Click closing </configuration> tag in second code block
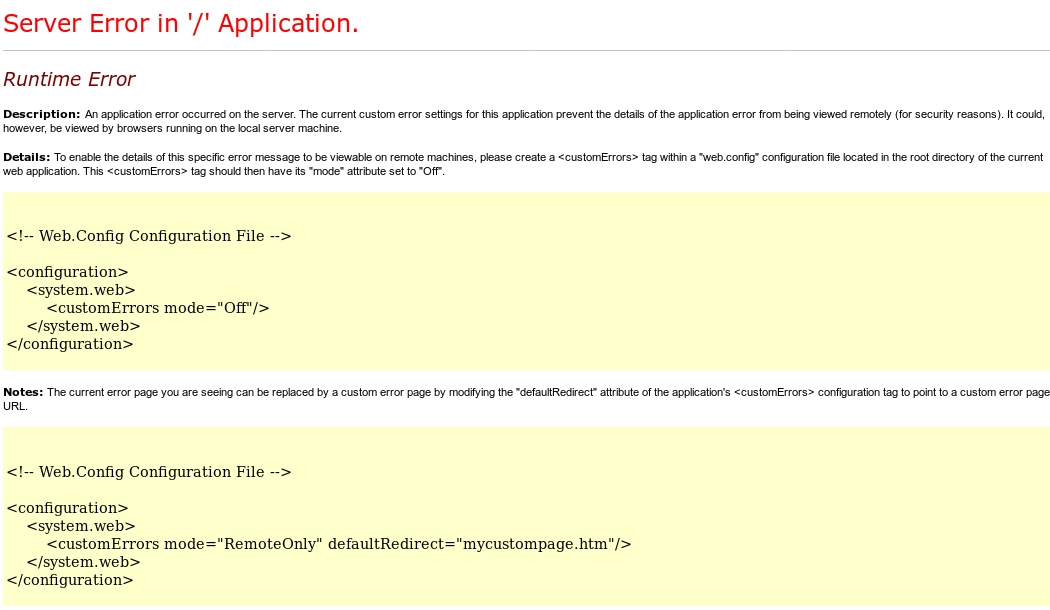Screen dimensions: 1050x610 tap(69, 580)
